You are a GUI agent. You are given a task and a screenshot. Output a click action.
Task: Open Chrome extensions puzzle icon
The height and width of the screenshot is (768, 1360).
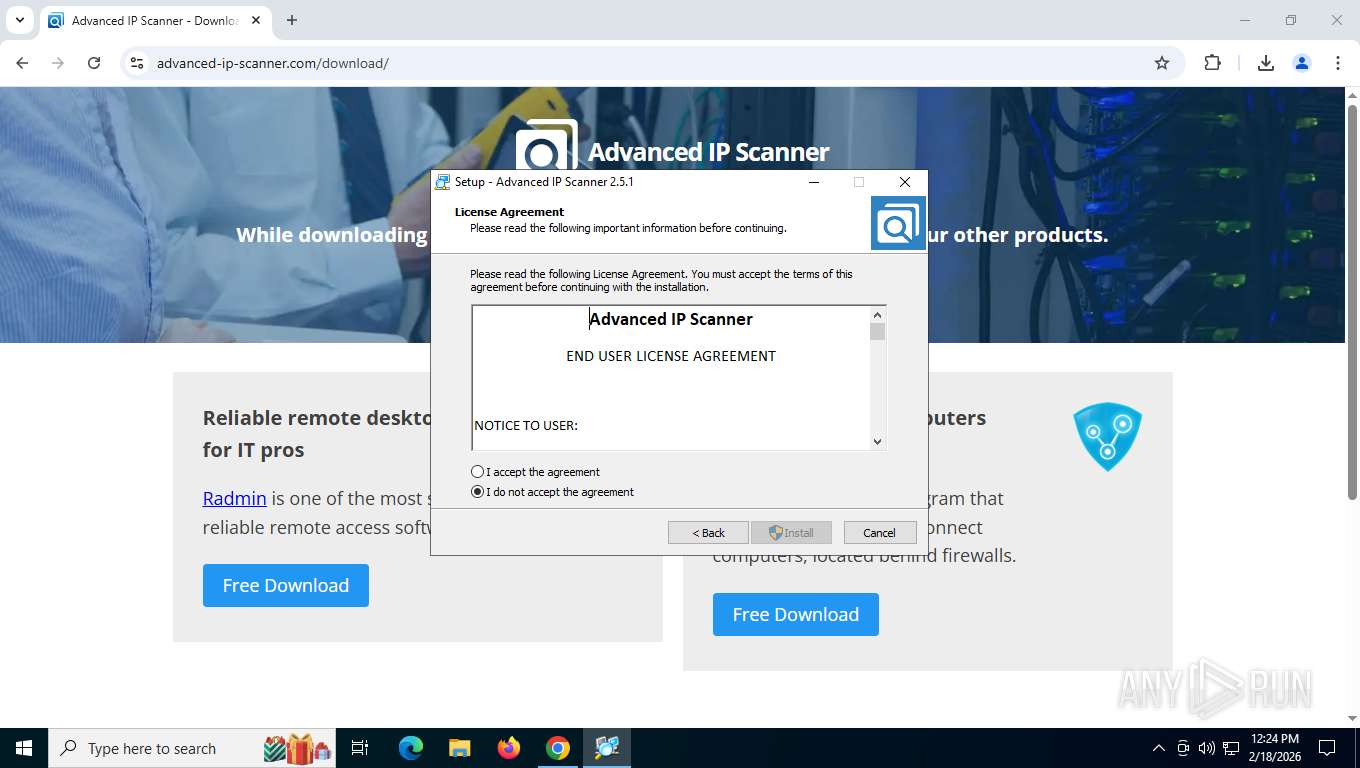tap(1213, 63)
